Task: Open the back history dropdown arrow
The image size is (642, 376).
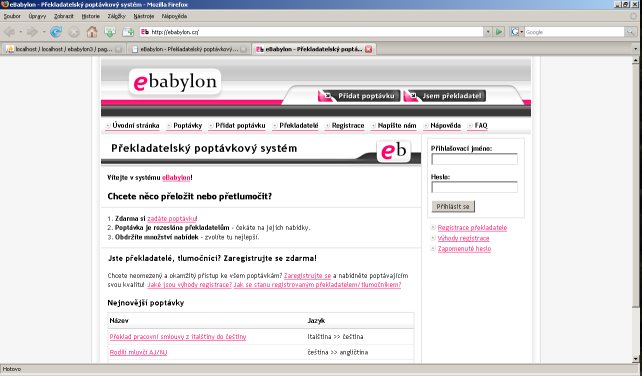Action: click(20, 32)
